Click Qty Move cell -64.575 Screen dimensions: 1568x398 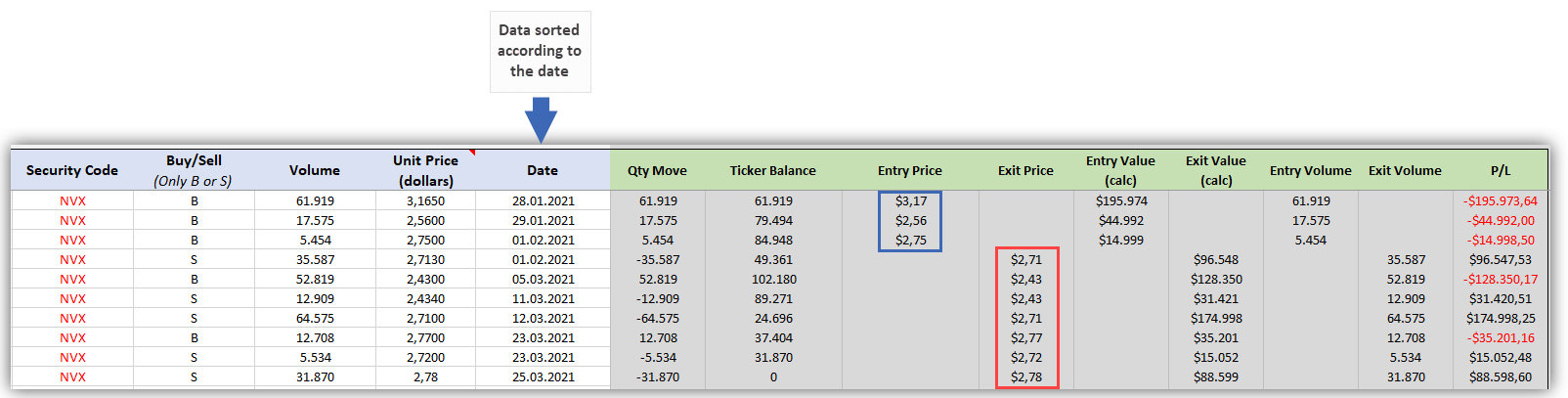click(x=657, y=319)
